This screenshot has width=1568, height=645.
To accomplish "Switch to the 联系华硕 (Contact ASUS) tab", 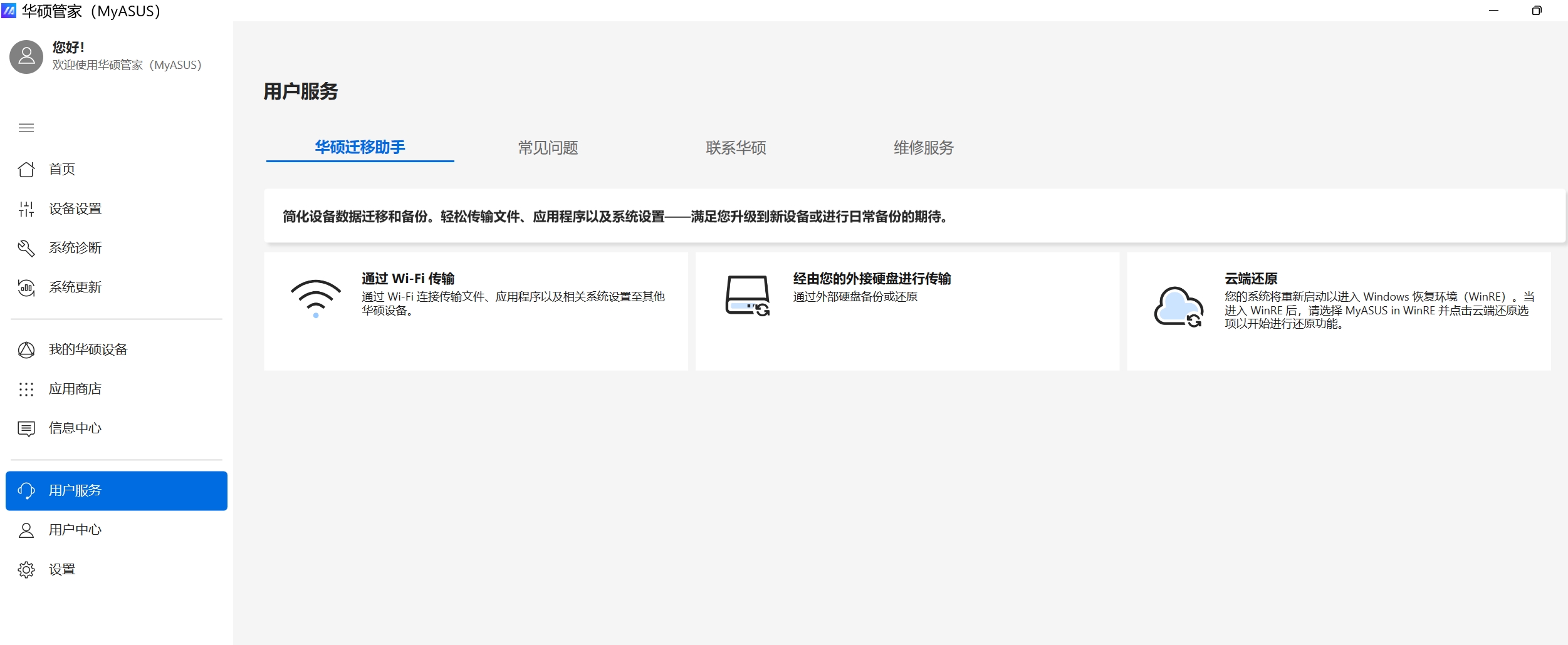I will pyautogui.click(x=736, y=148).
